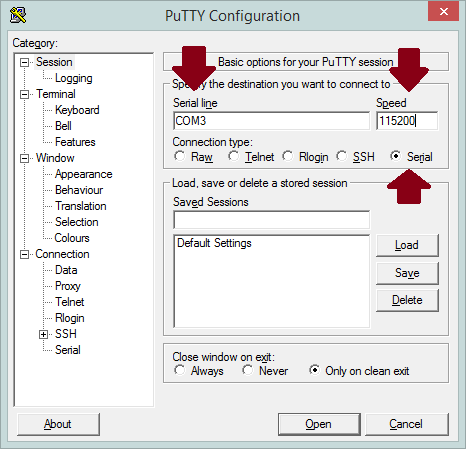466x449 pixels.
Task: Collapse the Terminal category node
Action: click(24, 94)
